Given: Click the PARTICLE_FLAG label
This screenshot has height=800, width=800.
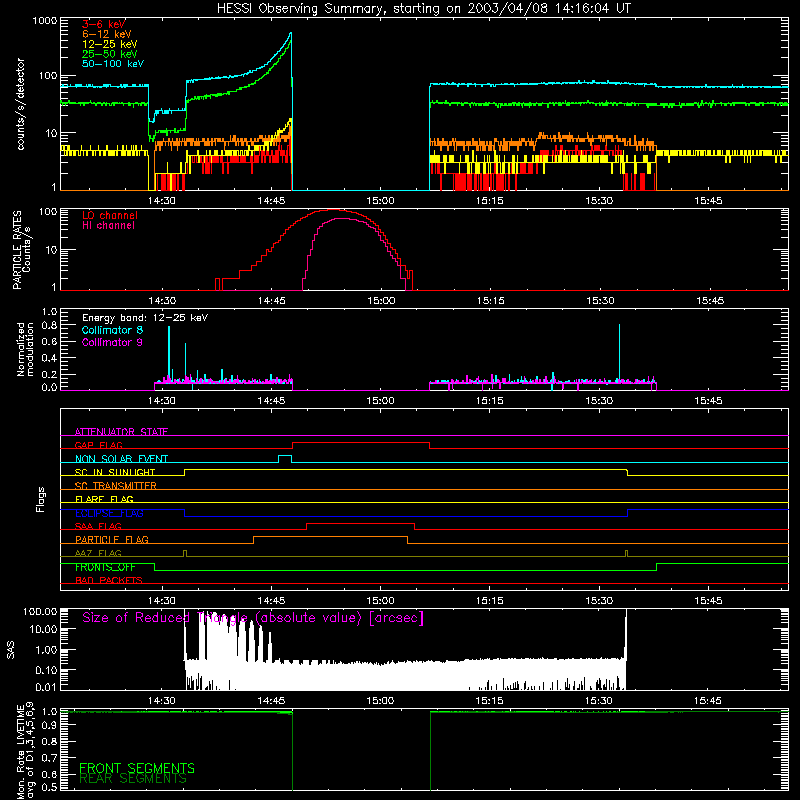Looking at the screenshot, I should pos(112,539).
